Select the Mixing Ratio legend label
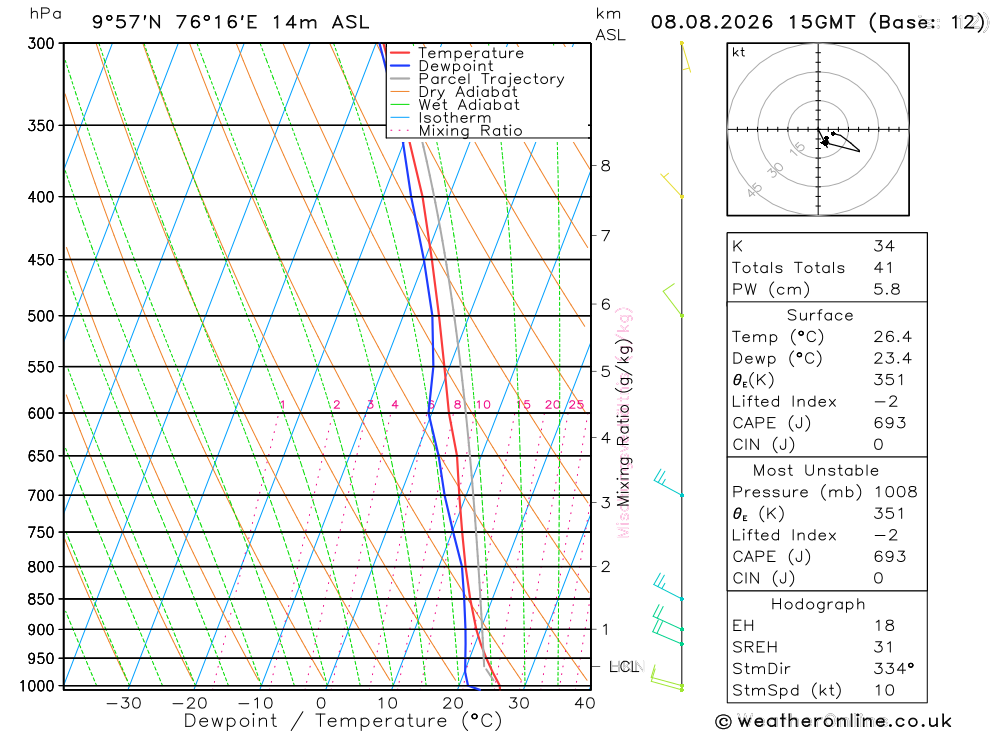 (470, 131)
